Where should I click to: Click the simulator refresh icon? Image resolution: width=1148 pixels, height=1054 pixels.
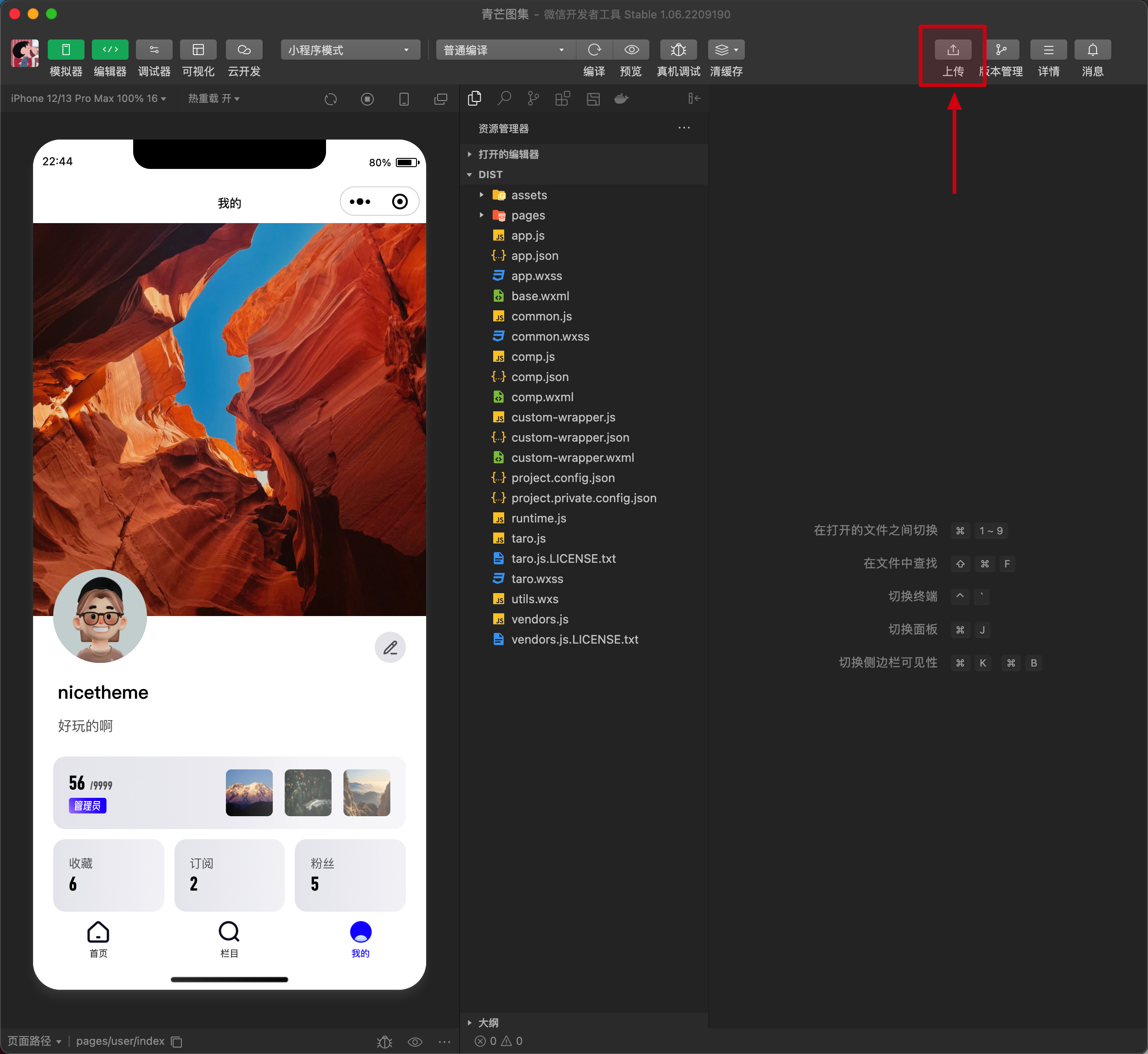click(331, 99)
